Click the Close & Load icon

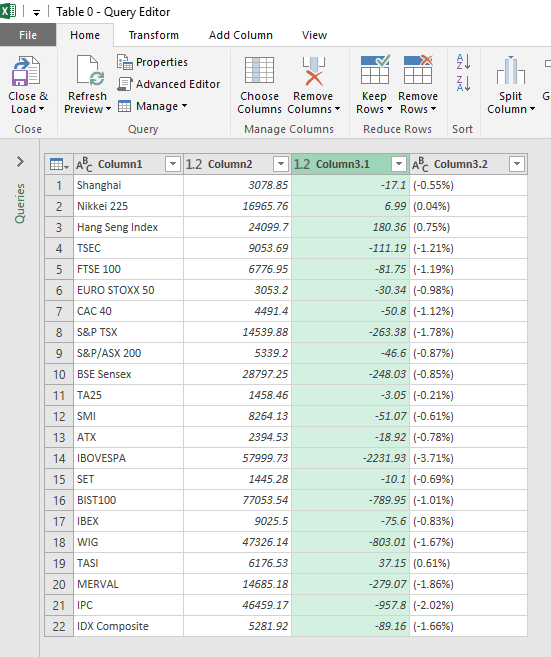pyautogui.click(x=26, y=71)
